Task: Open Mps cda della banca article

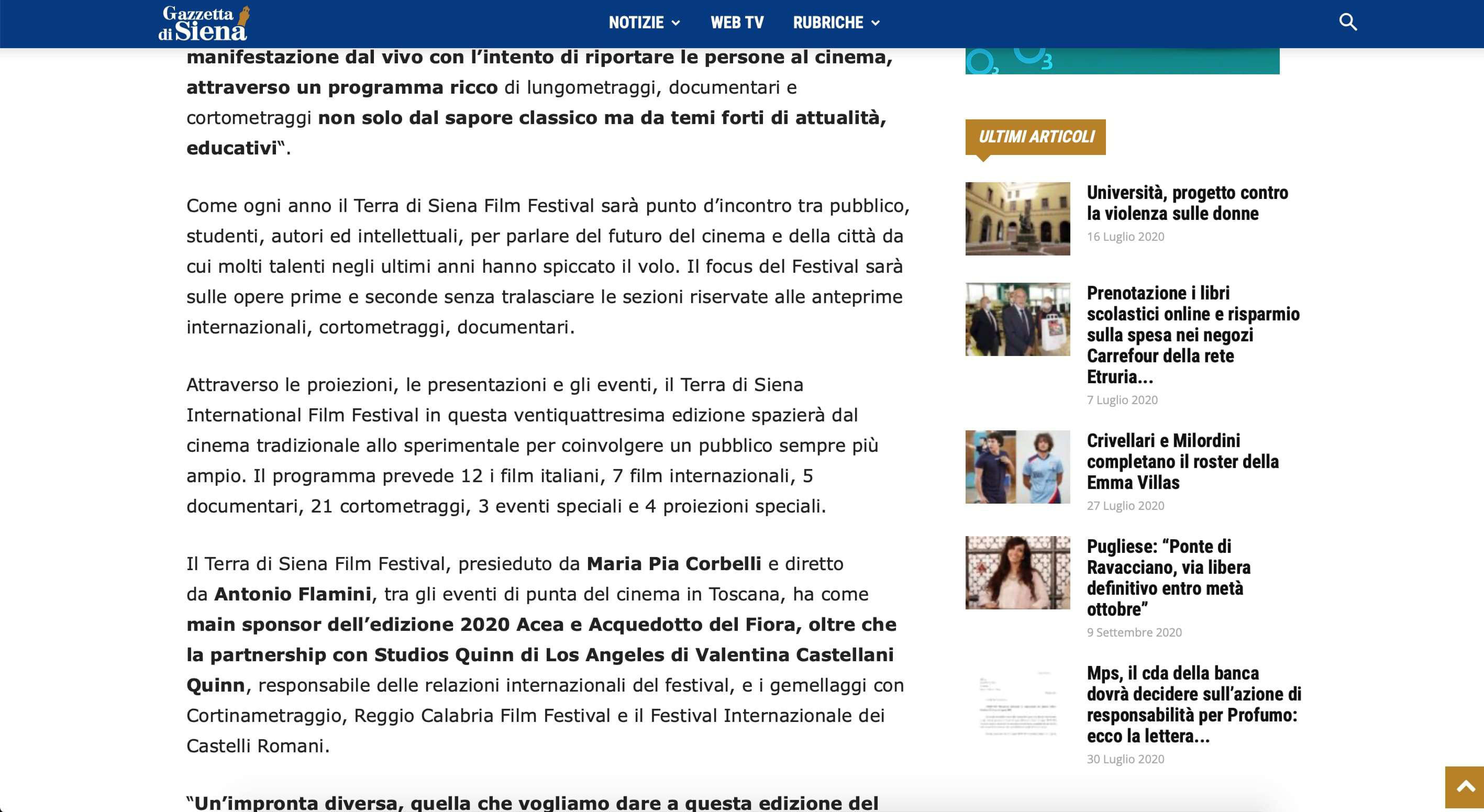Action: (x=1194, y=704)
